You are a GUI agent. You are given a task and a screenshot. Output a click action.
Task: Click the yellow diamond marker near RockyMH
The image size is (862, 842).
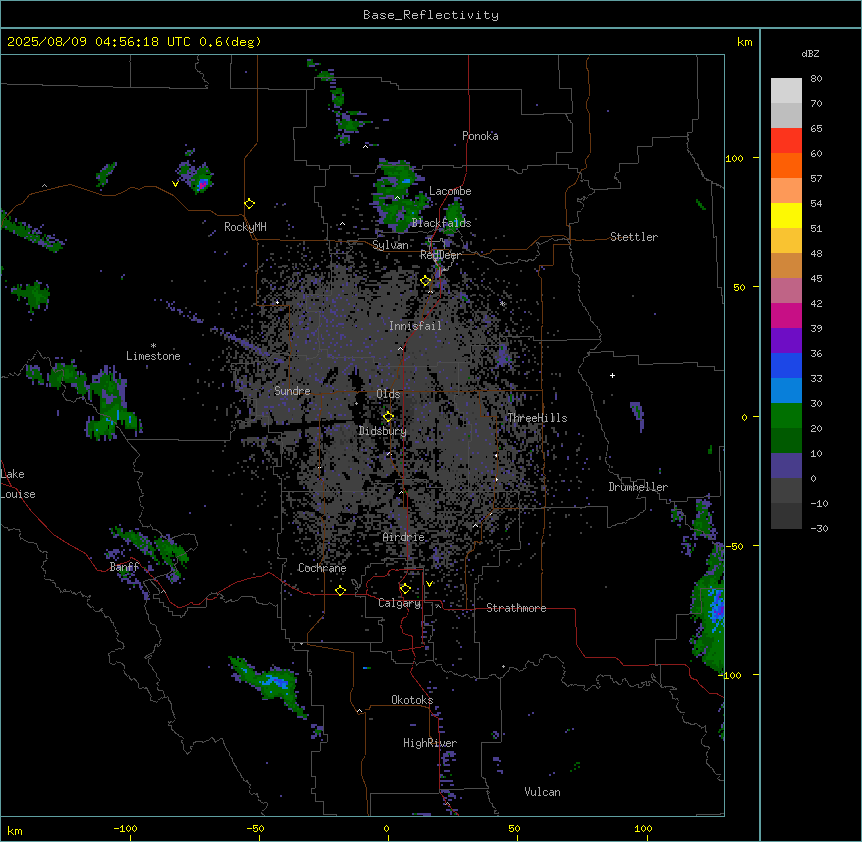click(x=250, y=204)
